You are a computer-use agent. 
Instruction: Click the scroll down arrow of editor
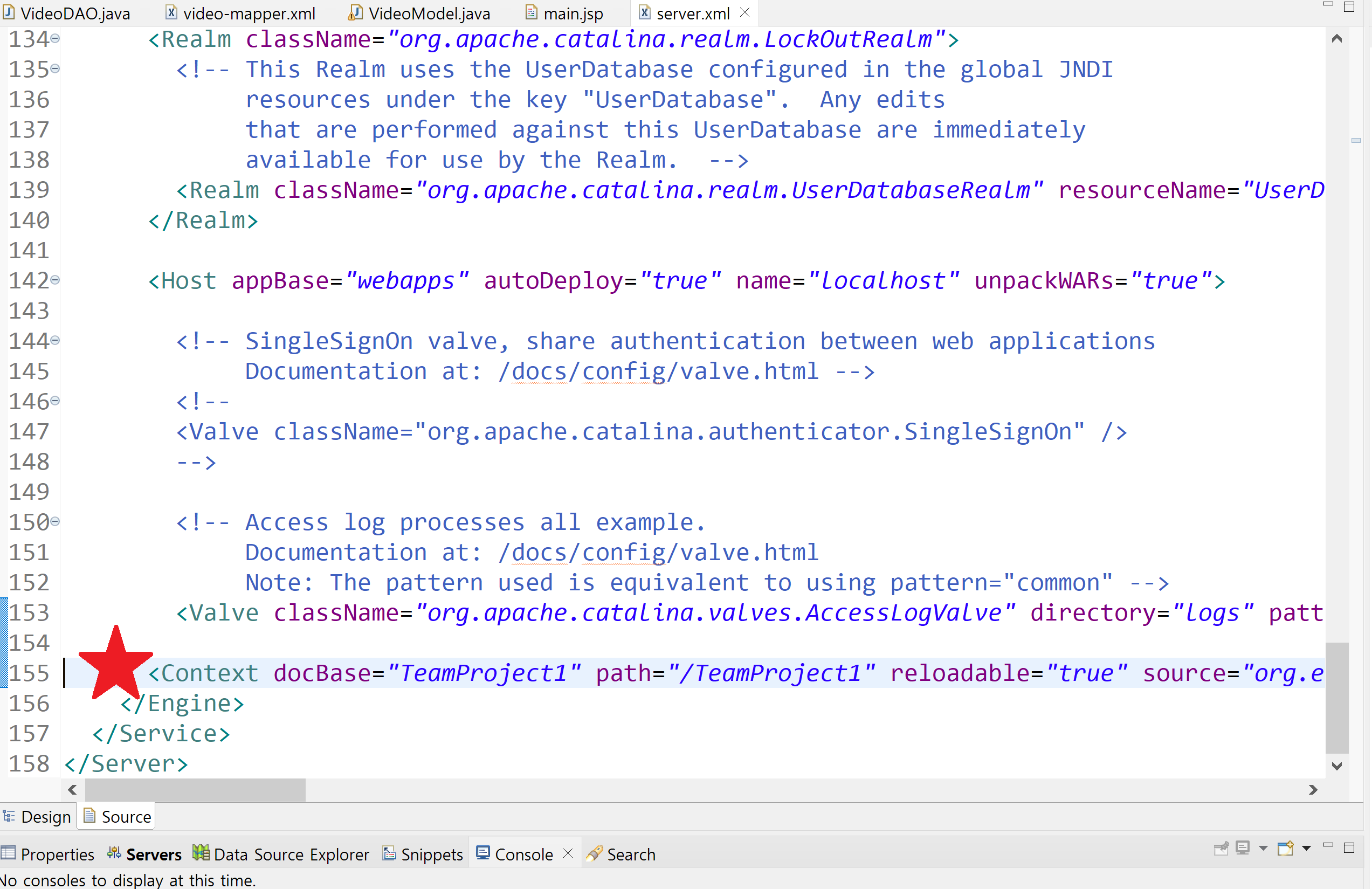(1337, 766)
